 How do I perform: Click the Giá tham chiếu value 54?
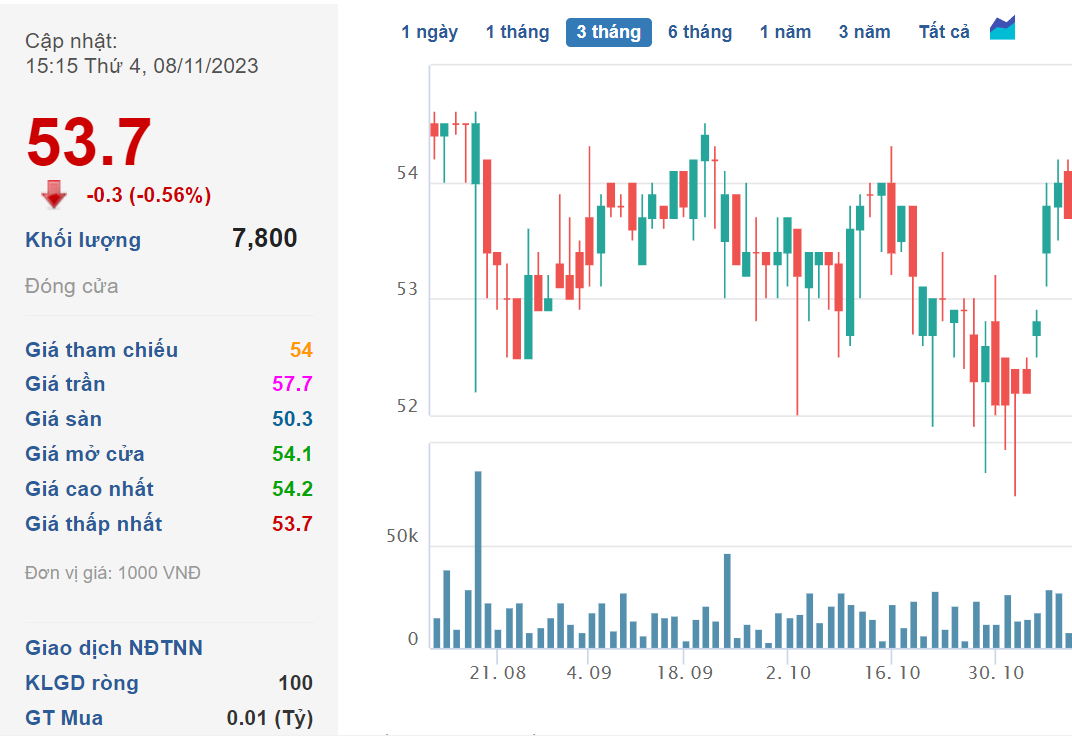coord(301,350)
